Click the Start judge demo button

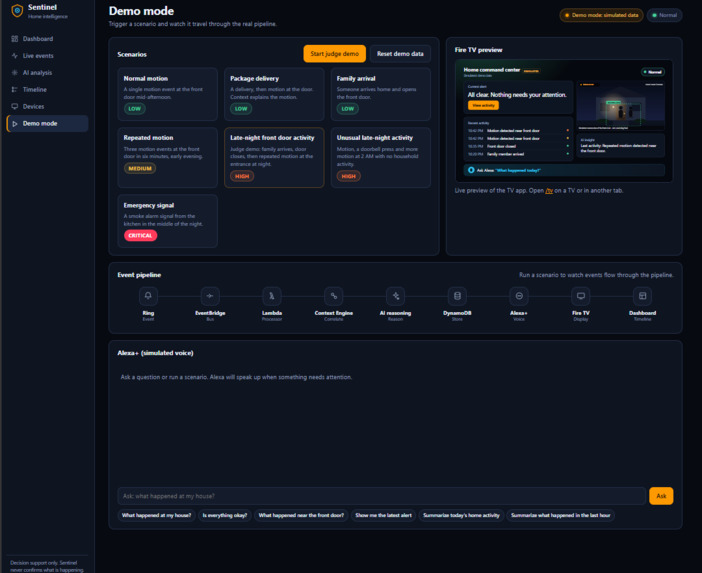click(334, 54)
